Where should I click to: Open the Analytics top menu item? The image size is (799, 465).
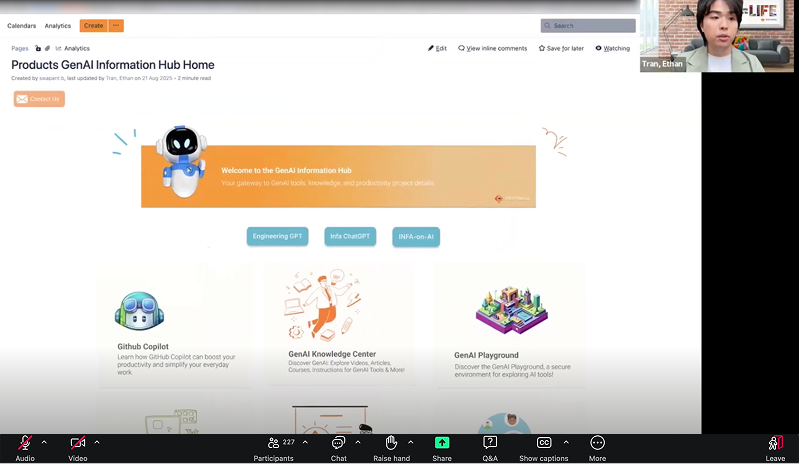[x=58, y=26]
